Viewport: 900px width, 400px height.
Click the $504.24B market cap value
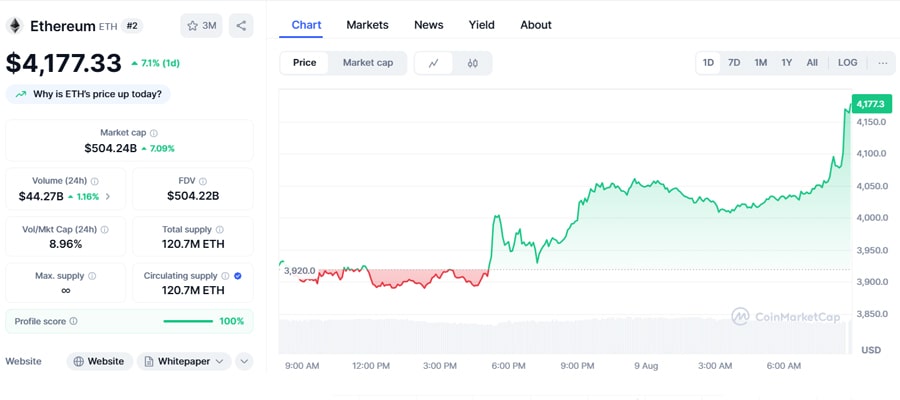tap(111, 149)
